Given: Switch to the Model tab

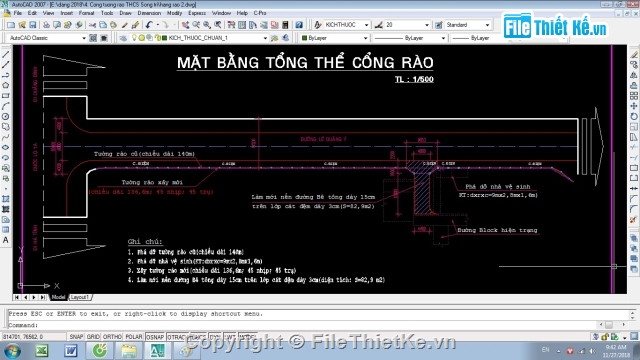Looking at the screenshot, I should [58, 297].
